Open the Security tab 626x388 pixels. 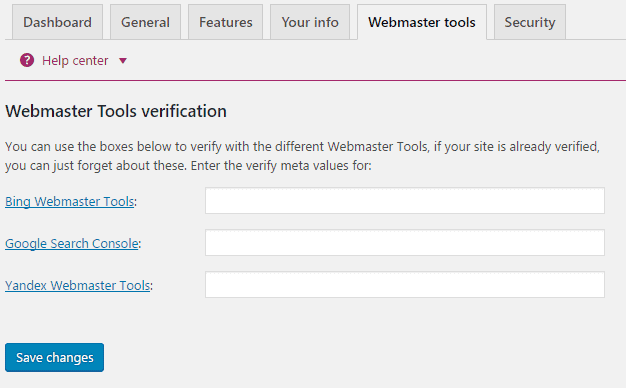tap(530, 22)
